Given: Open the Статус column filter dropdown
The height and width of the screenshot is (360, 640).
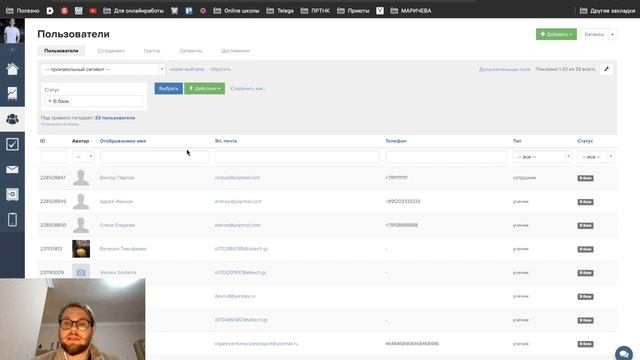Looking at the screenshot, I should 596,157.
